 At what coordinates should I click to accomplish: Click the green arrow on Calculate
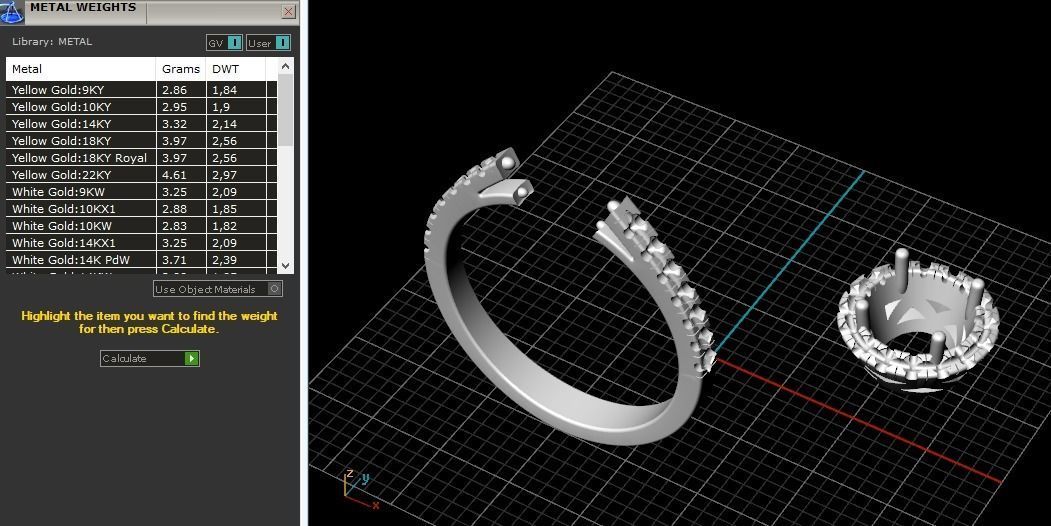(192, 358)
